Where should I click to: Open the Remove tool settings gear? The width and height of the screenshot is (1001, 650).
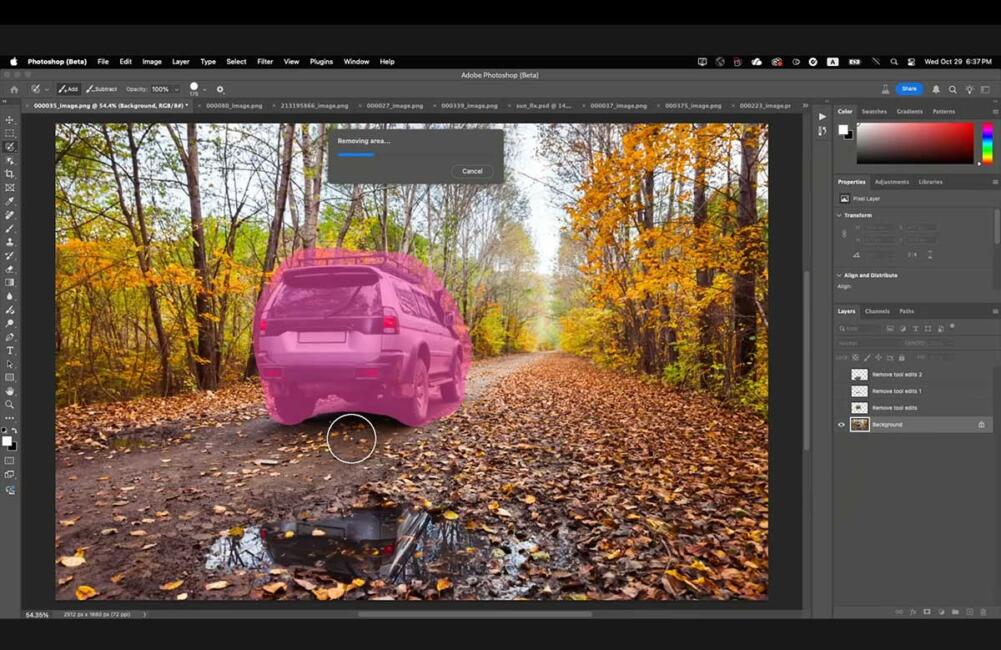point(220,89)
